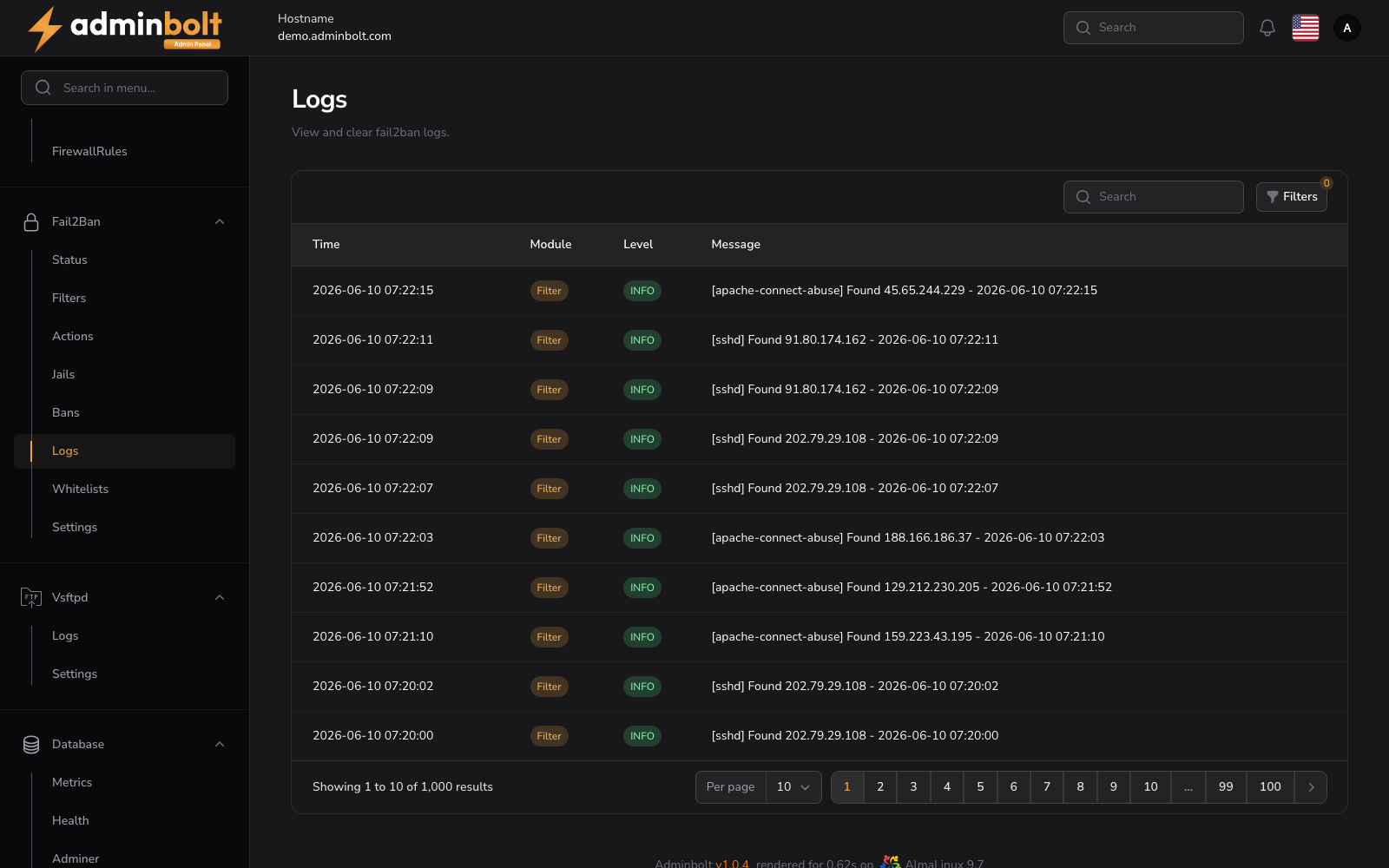Click Showing 1 to 10 of 1,000 results
The image size is (1389, 868).
click(x=403, y=787)
